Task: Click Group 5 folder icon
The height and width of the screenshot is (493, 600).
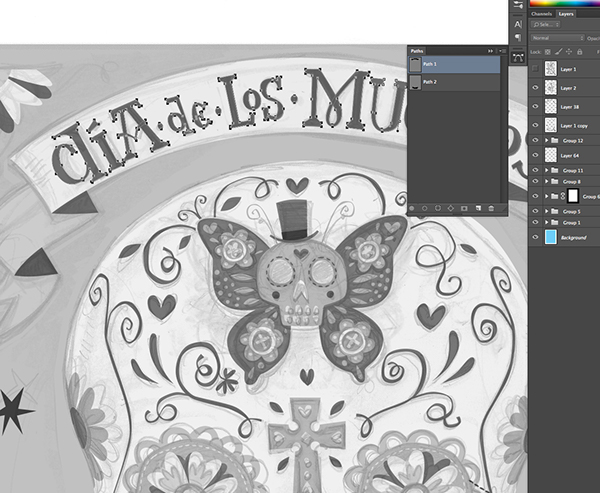Action: coord(554,211)
